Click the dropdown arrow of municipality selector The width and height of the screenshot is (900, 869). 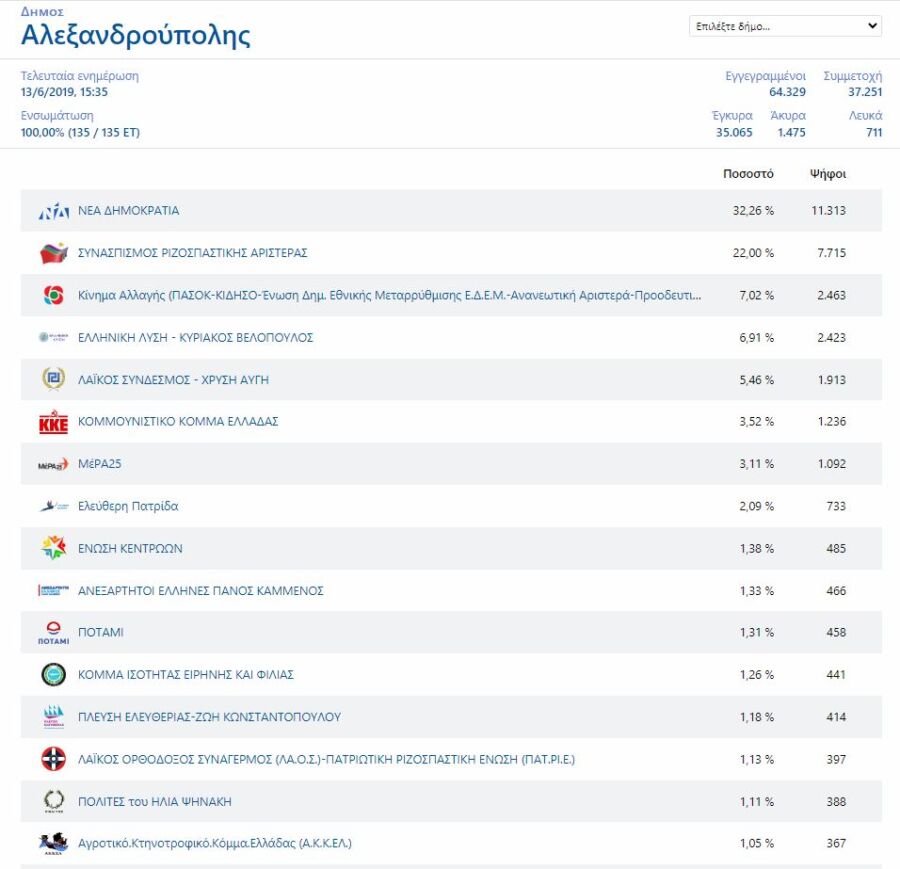pos(872,26)
